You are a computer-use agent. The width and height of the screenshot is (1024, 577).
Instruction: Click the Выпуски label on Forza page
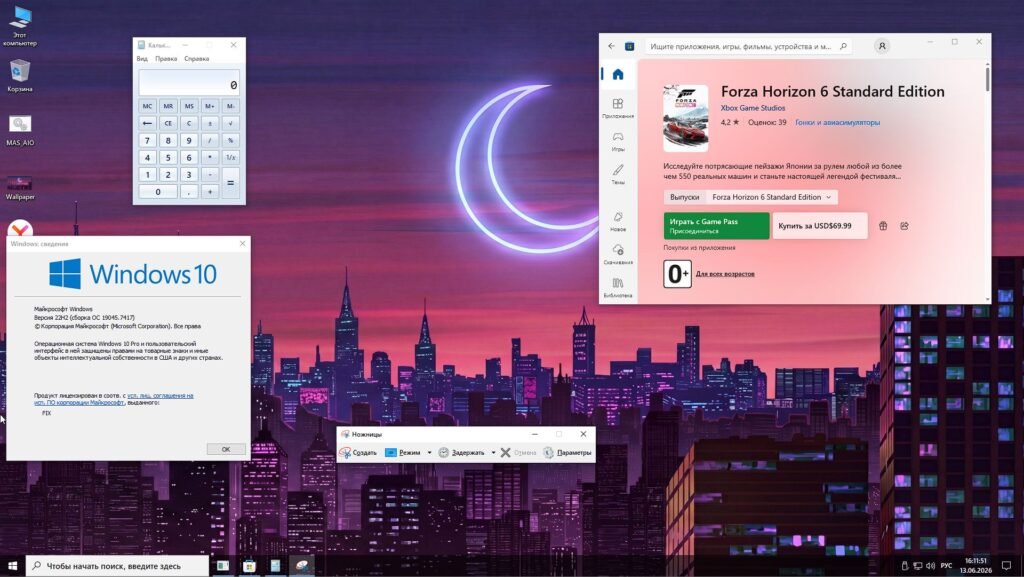pyautogui.click(x=684, y=197)
